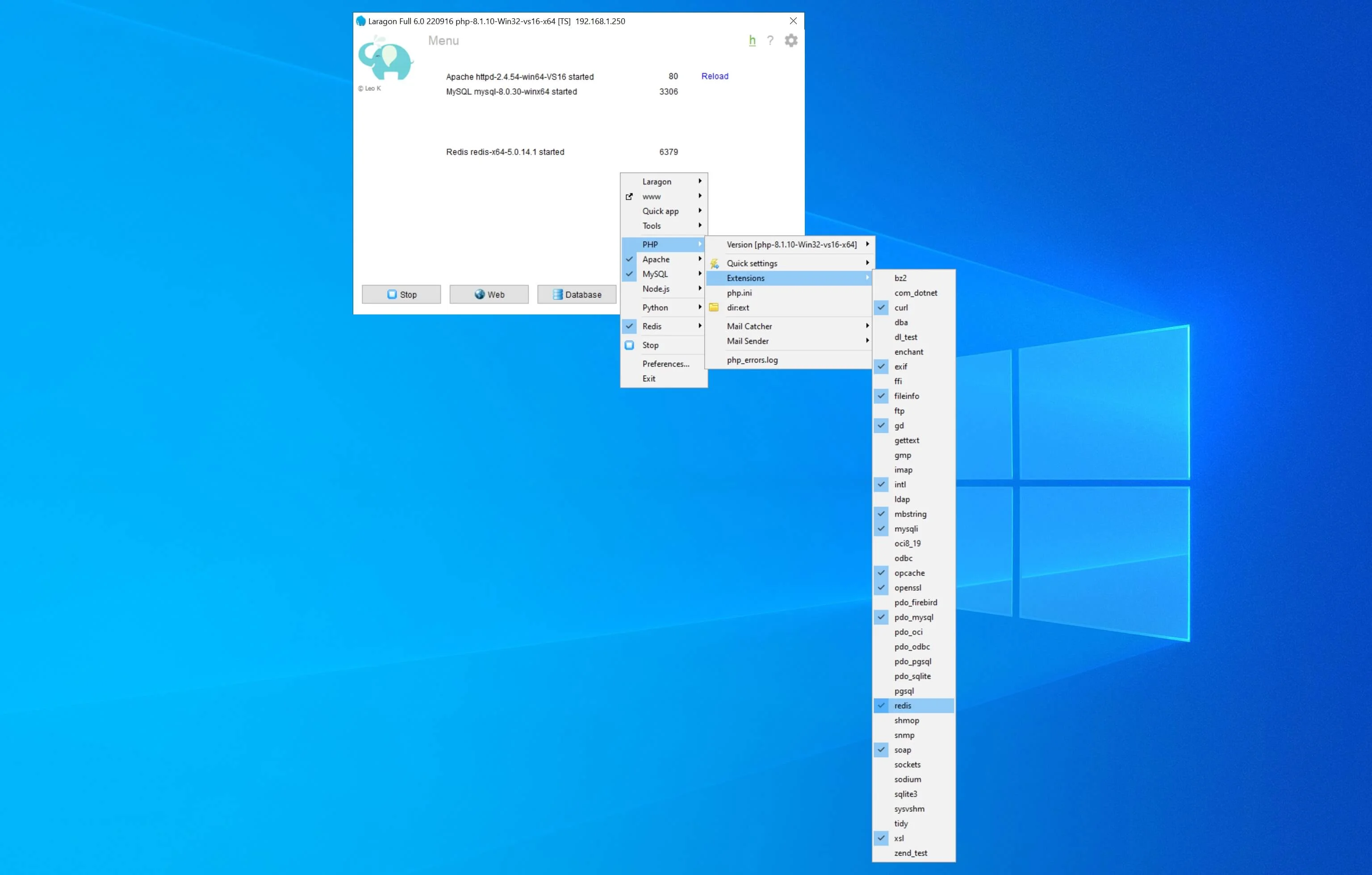
Task: Expand the www submenu
Action: coord(664,197)
